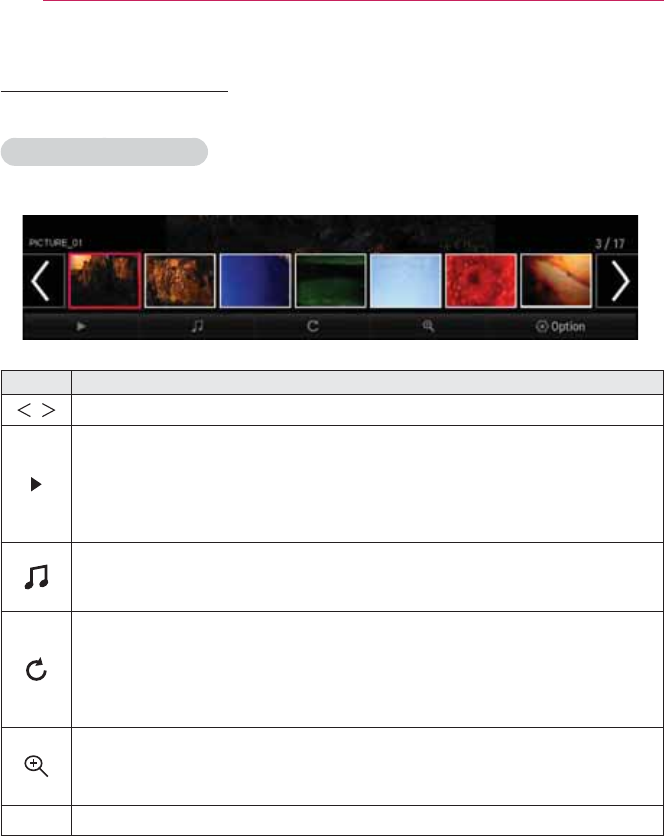Click the rotate arrow icon in table
The width and height of the screenshot is (664, 836).
click(x=36, y=670)
